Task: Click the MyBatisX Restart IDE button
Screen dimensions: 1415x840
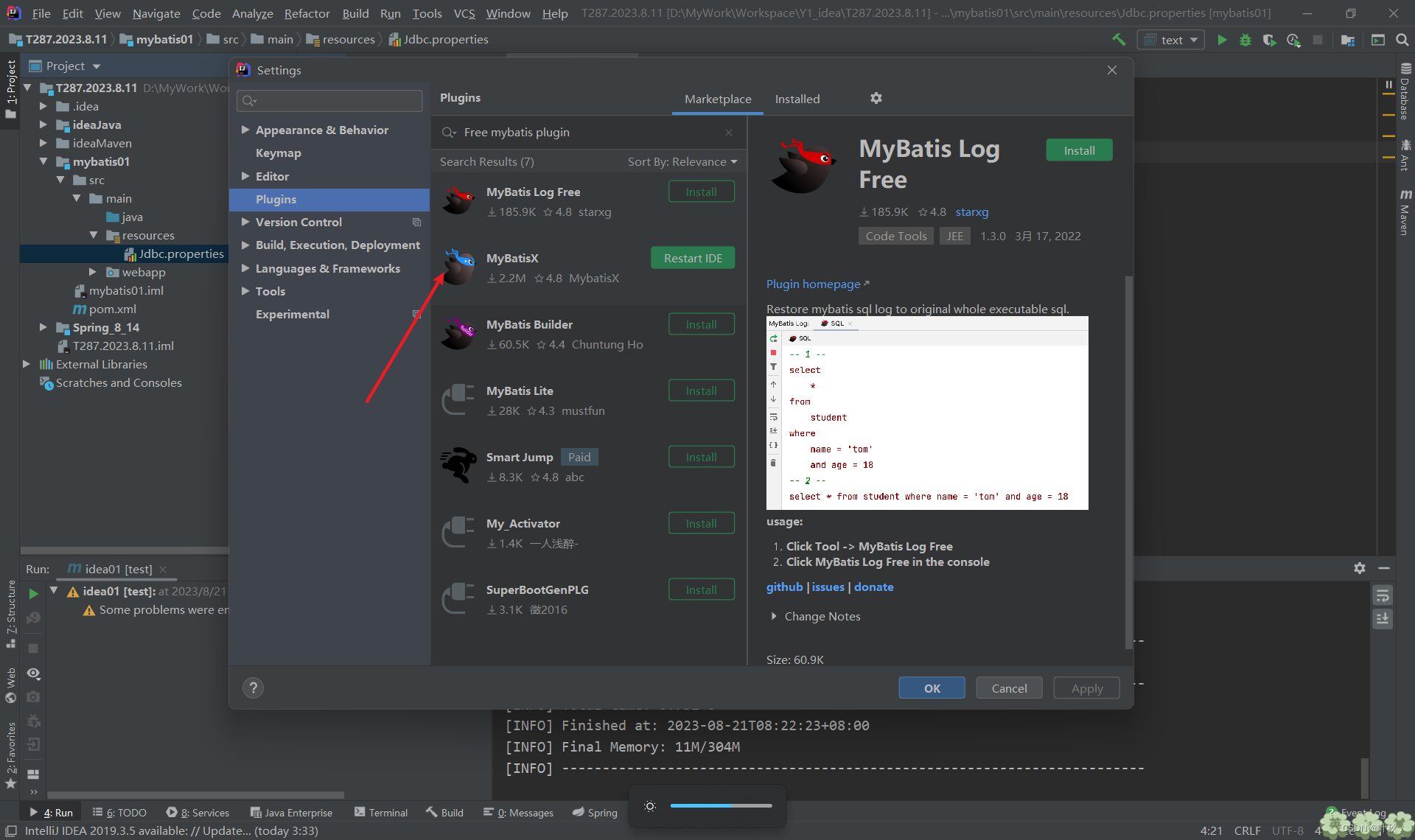Action: click(x=692, y=258)
